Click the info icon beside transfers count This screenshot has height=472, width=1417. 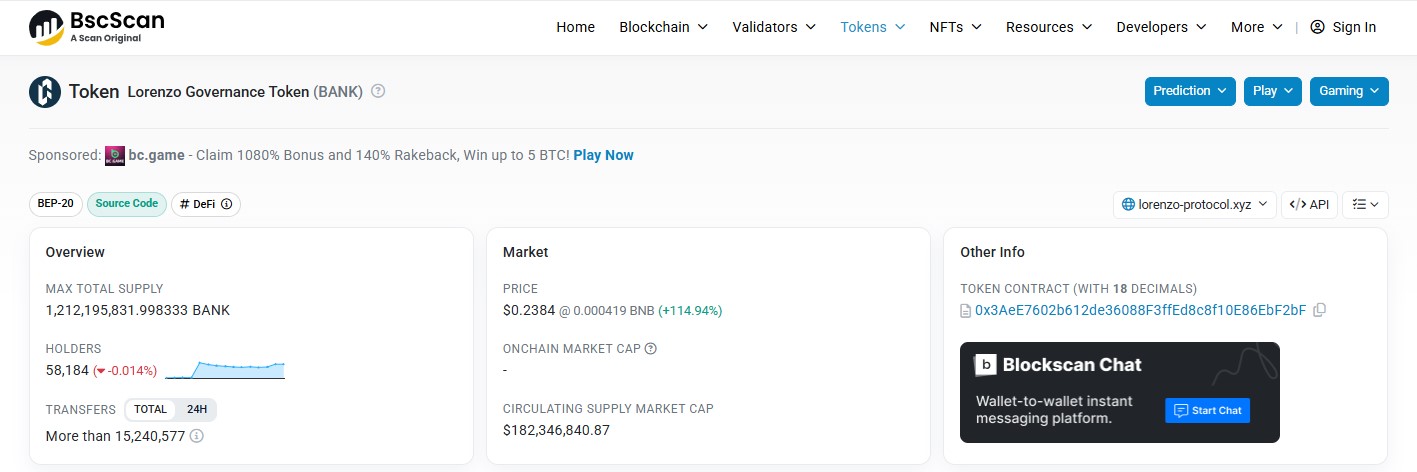tap(197, 436)
